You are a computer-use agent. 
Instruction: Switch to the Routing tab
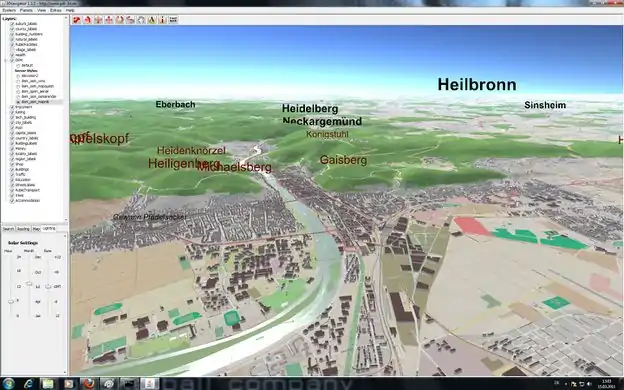coord(23,229)
